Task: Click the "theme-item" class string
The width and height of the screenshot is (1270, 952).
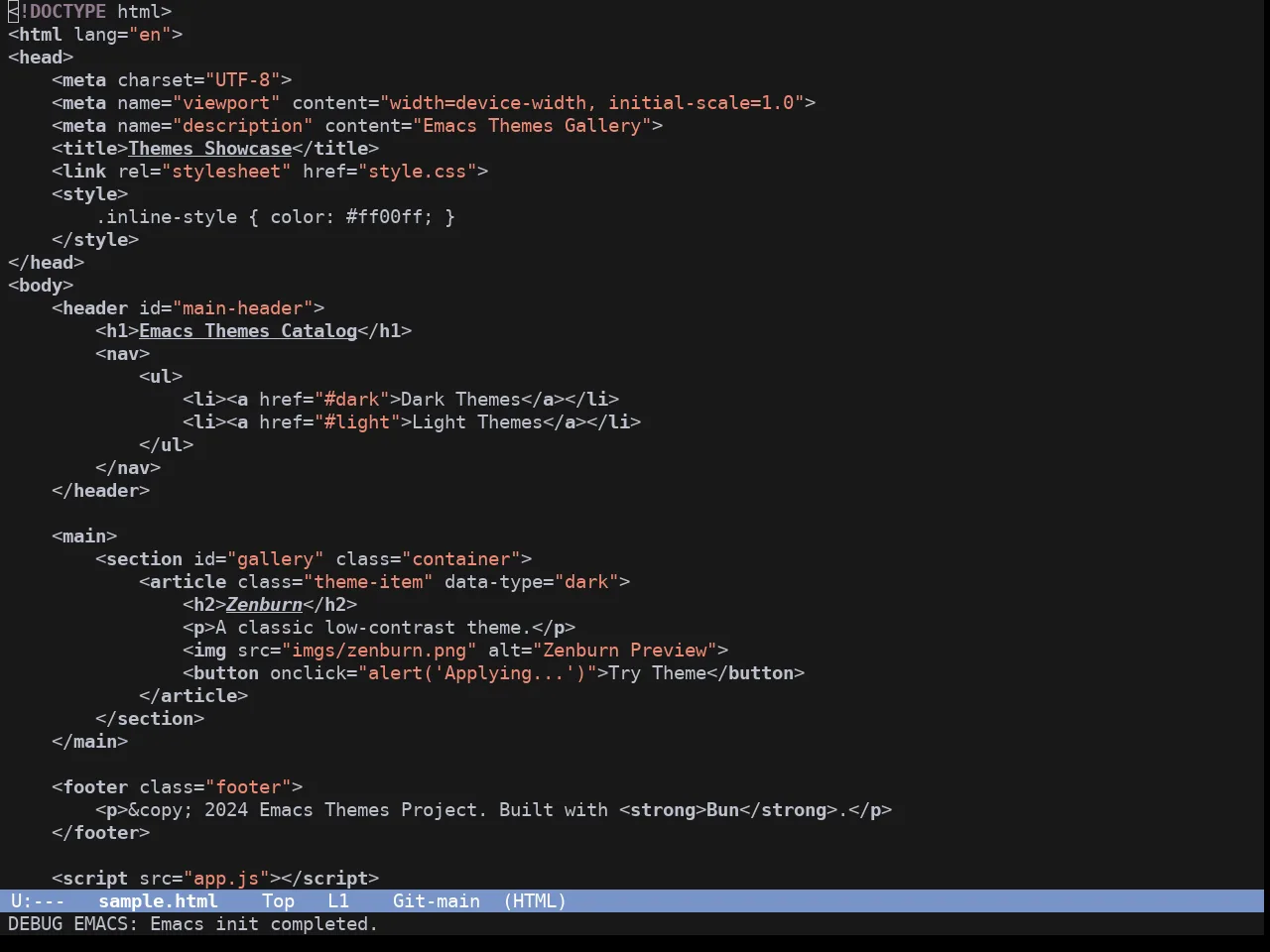Action: click(x=368, y=582)
